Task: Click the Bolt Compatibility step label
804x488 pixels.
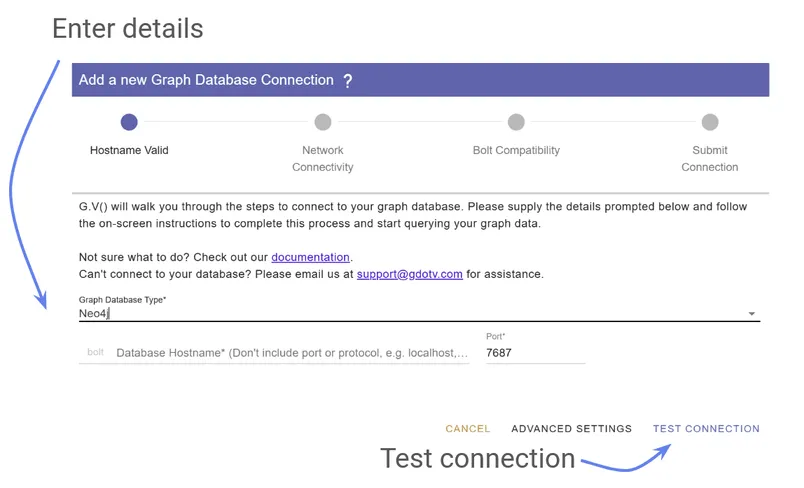Action: (x=516, y=150)
